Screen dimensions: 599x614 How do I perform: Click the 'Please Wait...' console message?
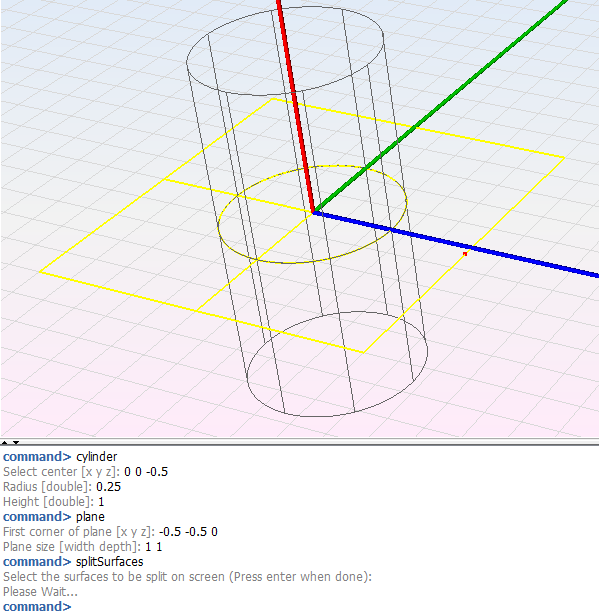pyautogui.click(x=40, y=592)
